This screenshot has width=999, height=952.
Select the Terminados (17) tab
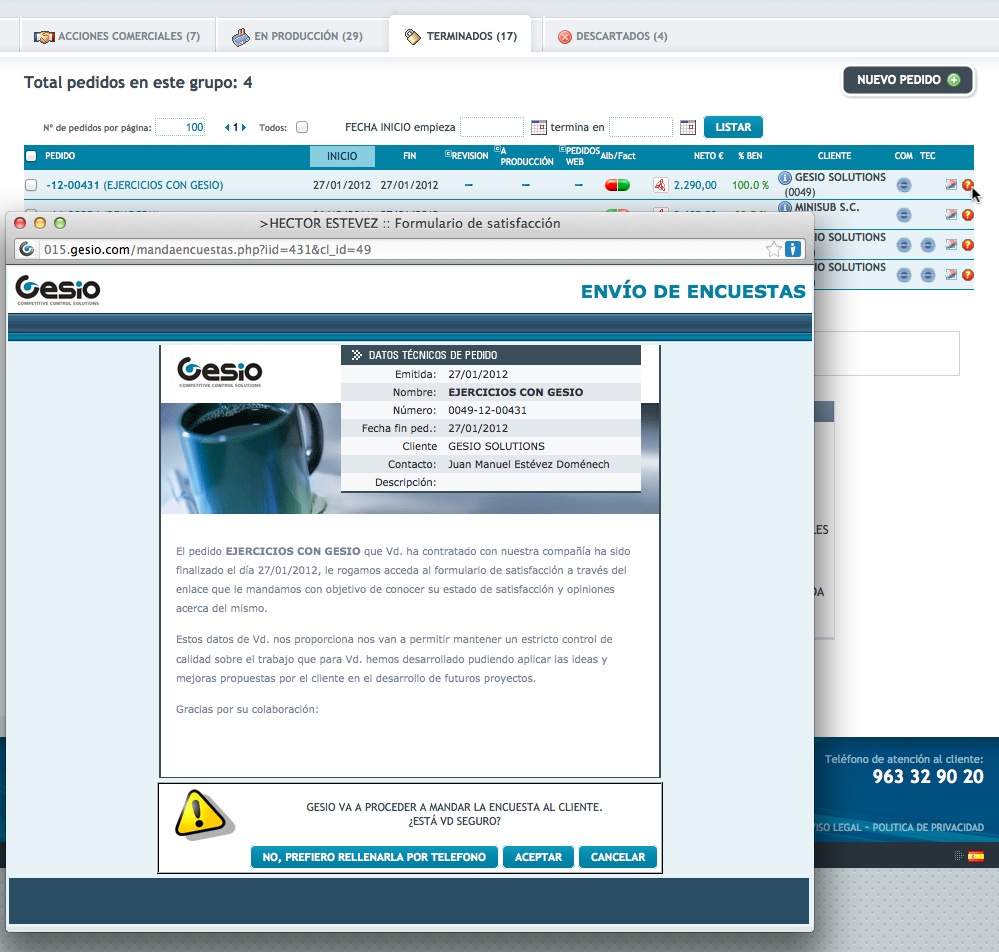(461, 36)
